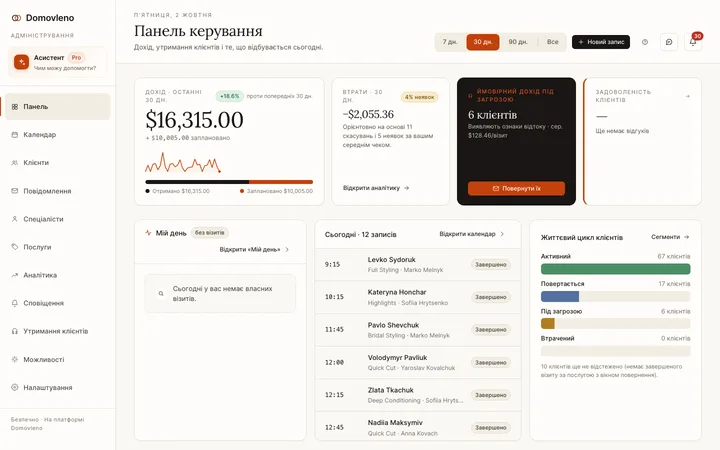Click the $16,315.00 revenue amount
The height and width of the screenshot is (450, 720).
pyautogui.click(x=194, y=120)
